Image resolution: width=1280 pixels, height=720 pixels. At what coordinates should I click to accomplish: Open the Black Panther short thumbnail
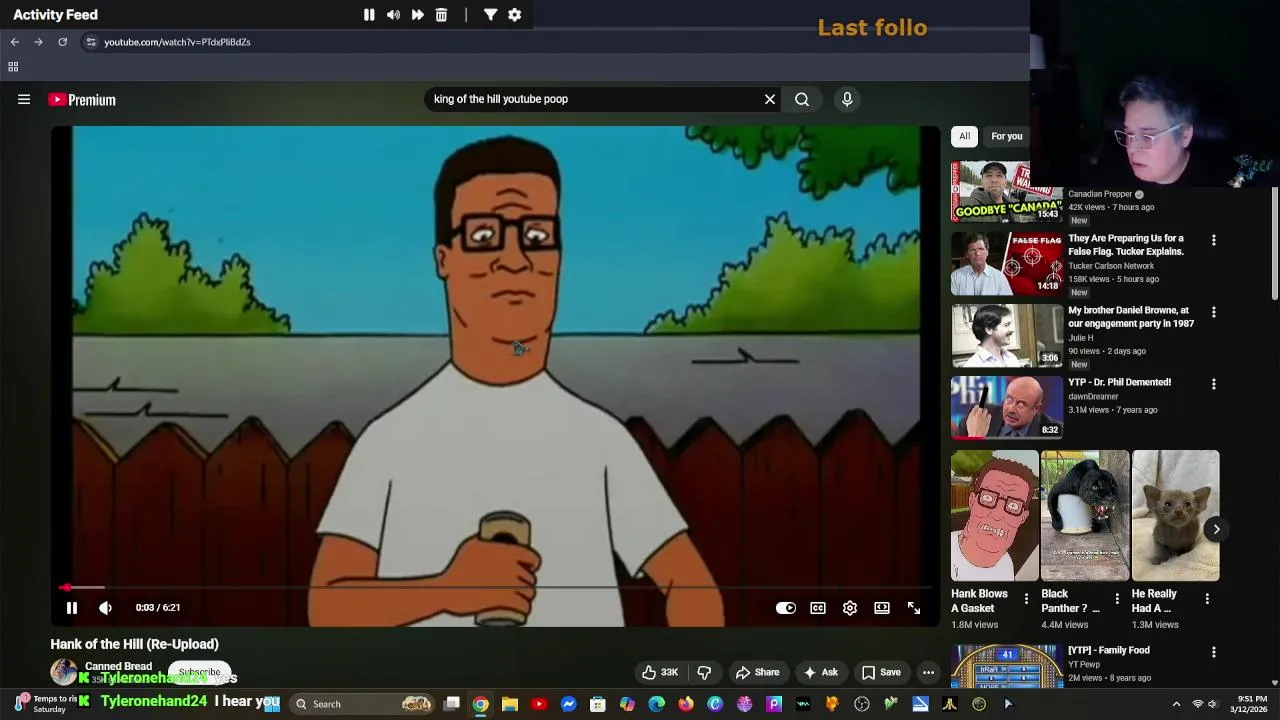[x=1085, y=516]
